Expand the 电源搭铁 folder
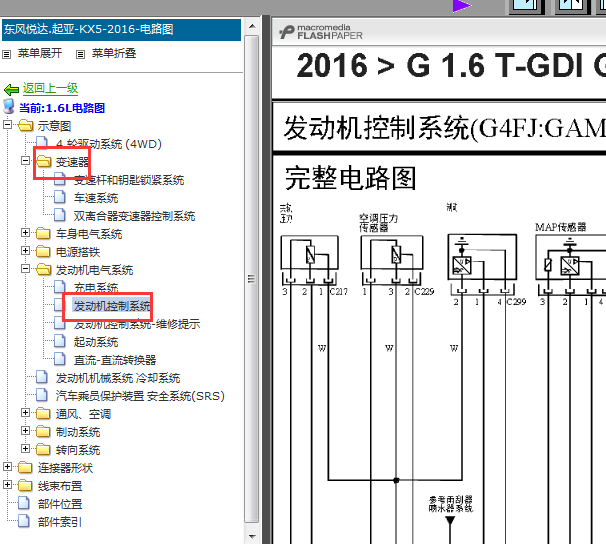 [25, 250]
